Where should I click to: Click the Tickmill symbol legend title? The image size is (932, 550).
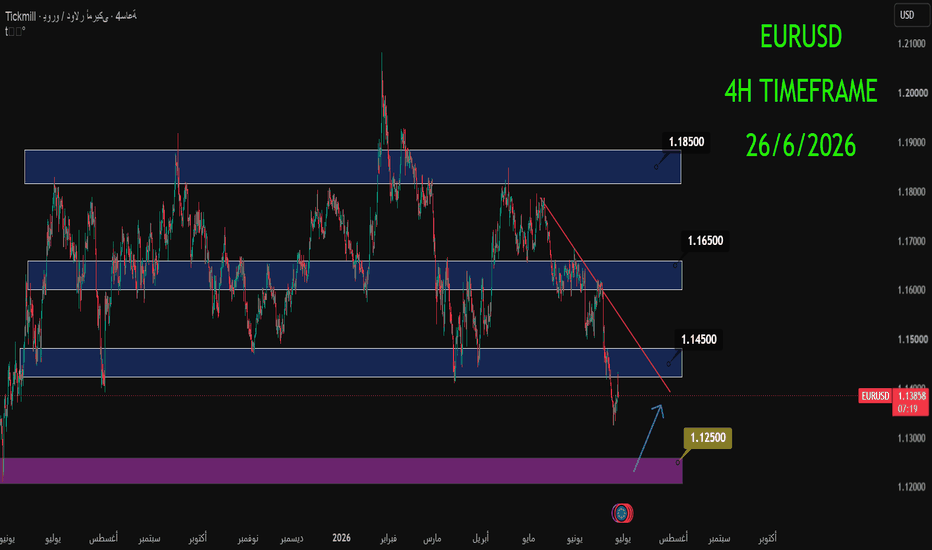[x=71, y=16]
